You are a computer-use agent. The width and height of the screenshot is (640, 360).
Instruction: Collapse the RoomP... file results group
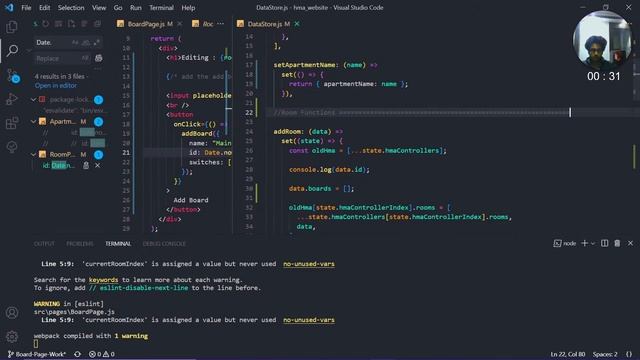[33, 155]
